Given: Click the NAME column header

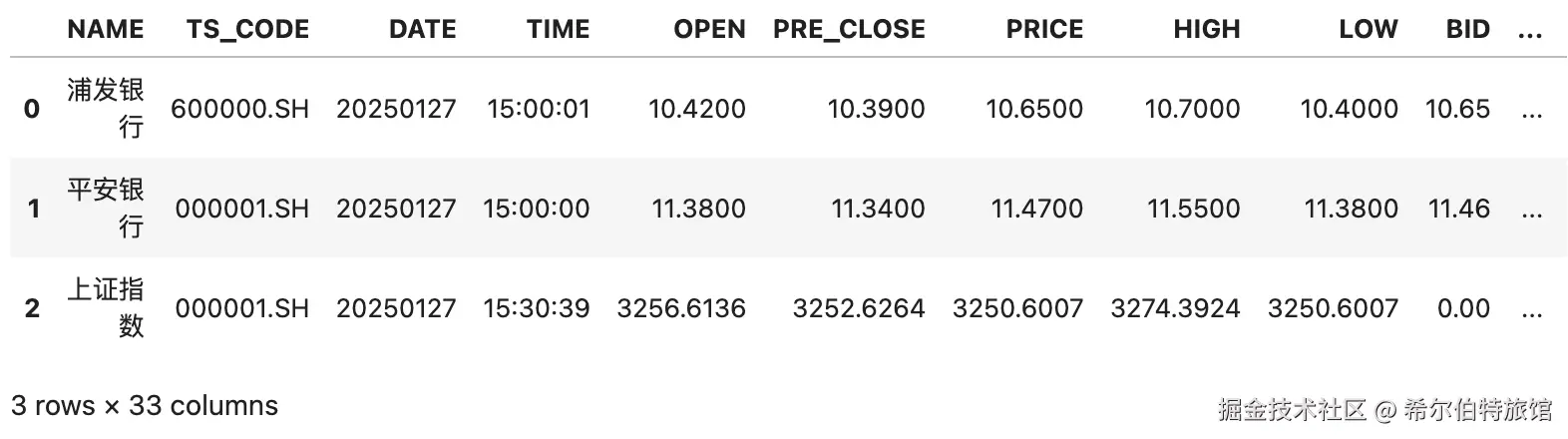Looking at the screenshot, I should [x=106, y=30].
